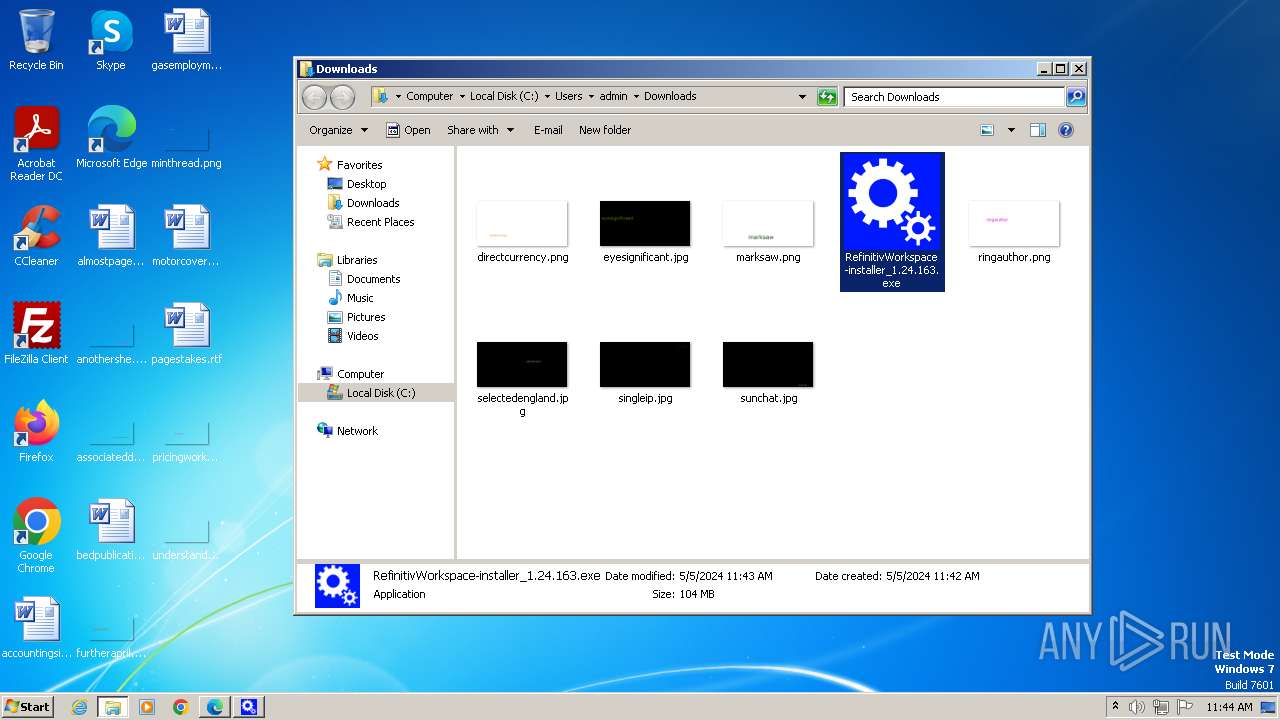Viewport: 1280px width, 720px height.
Task: Select the RefinitivWorkspace installer file
Action: coord(892,222)
